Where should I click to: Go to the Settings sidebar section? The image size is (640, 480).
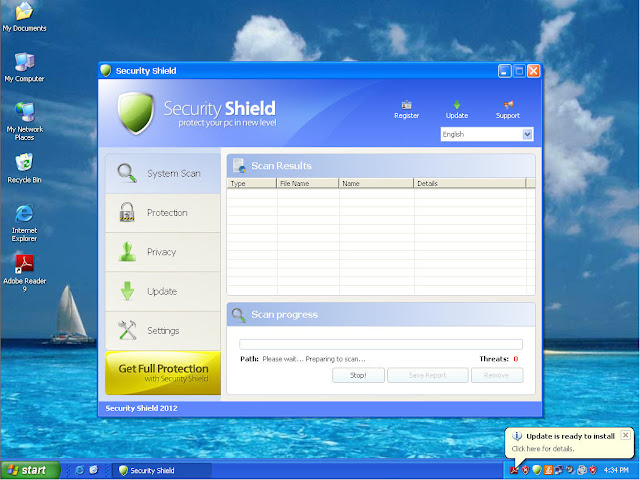point(163,331)
